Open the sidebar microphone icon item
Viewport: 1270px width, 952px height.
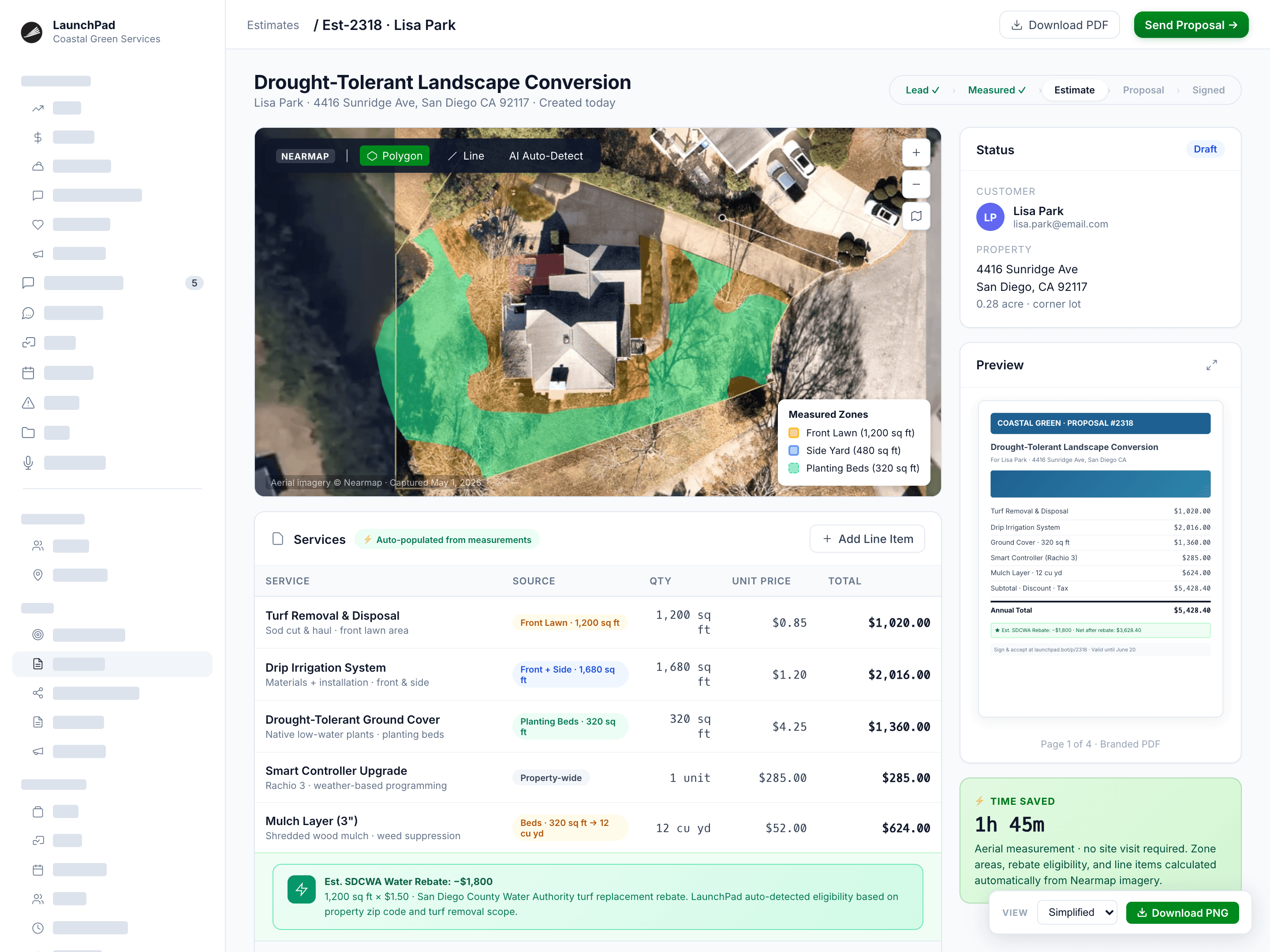click(28, 462)
